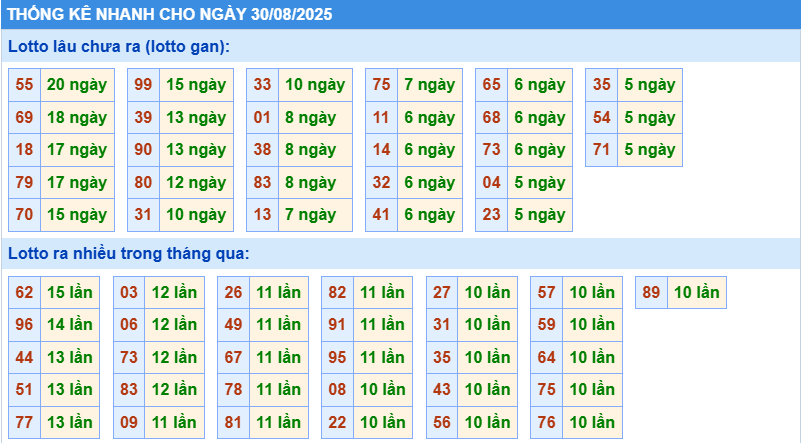803x443 pixels.
Task: Select number 33 in the lotto gan table
Action: click(x=262, y=85)
